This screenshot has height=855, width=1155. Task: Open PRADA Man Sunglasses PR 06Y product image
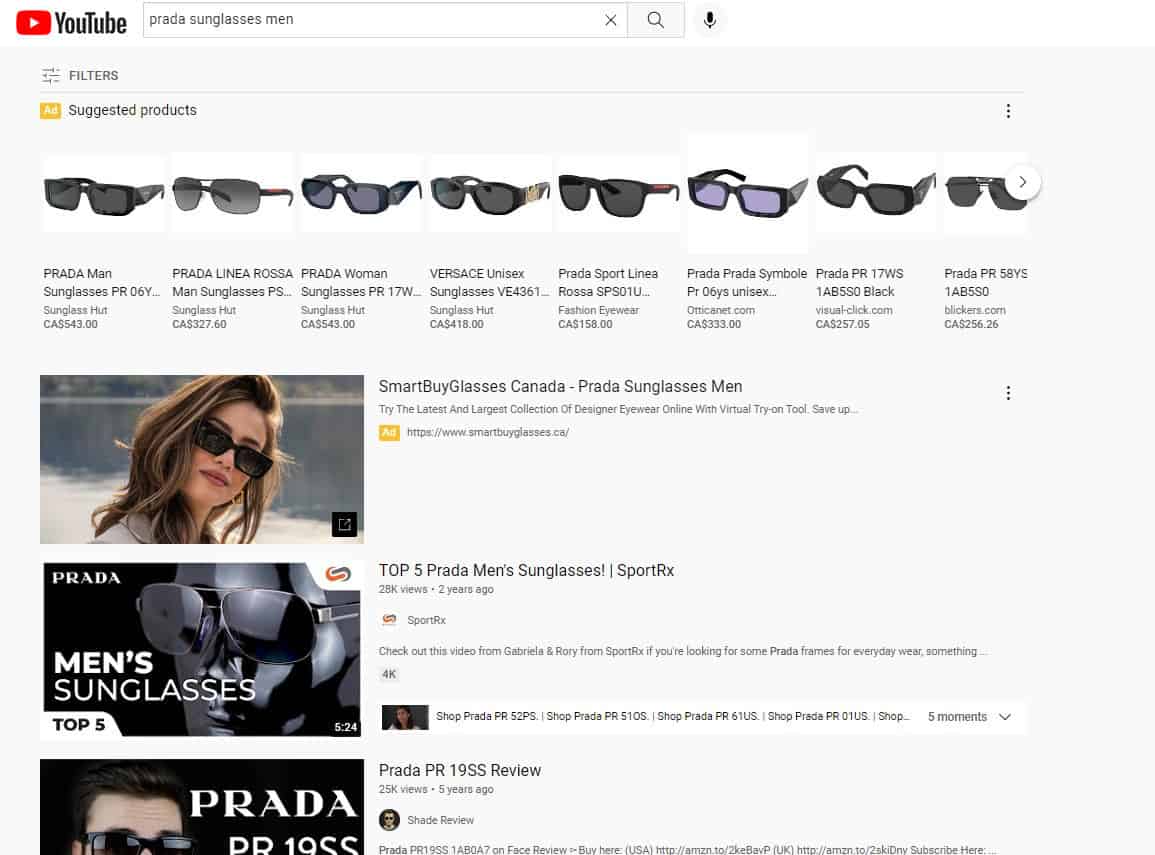pos(103,194)
